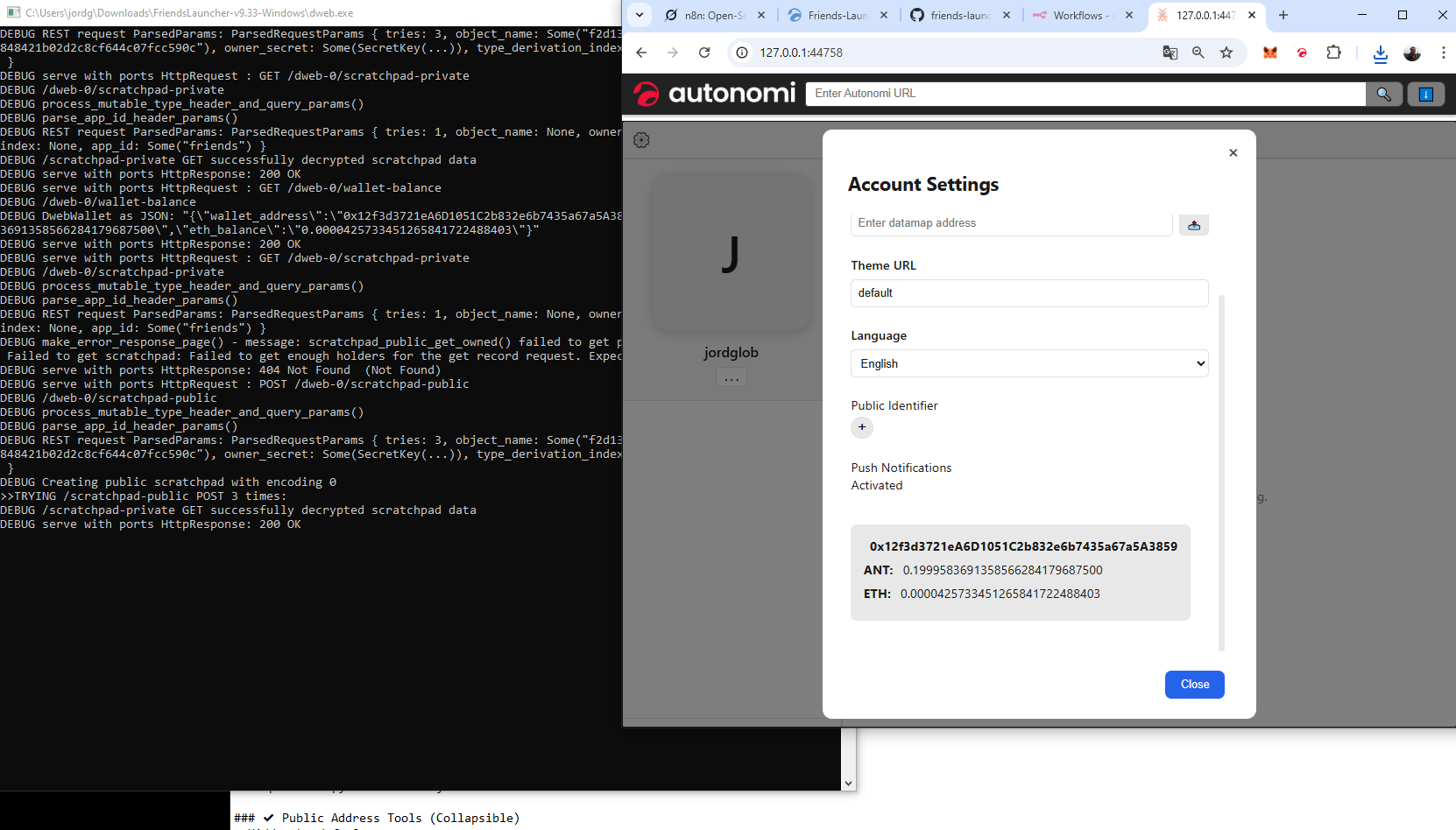This screenshot has height=830, width=1456.
Task: Open a new browser tab
Action: click(x=1283, y=15)
